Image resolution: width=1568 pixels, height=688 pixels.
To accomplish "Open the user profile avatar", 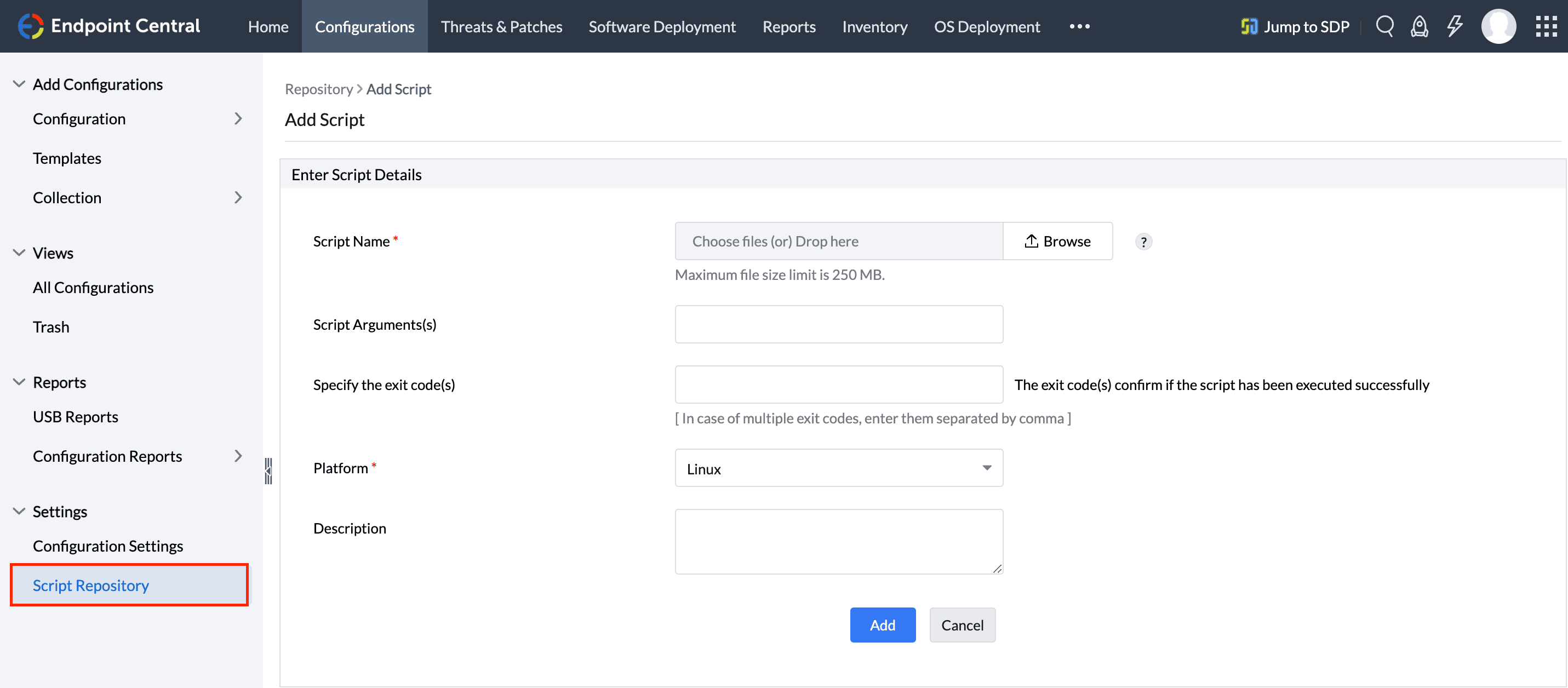I will pos(1498,26).
